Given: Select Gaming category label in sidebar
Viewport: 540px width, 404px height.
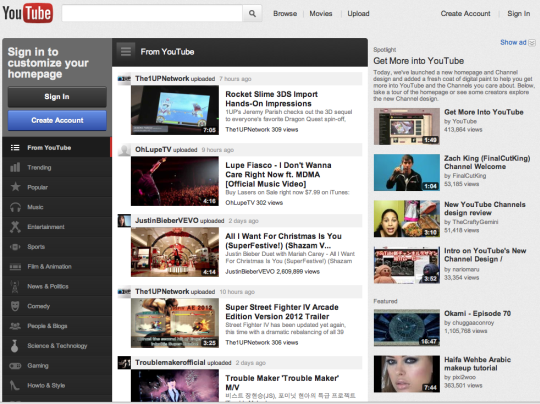Looking at the screenshot, I should pyautogui.click(x=38, y=366).
